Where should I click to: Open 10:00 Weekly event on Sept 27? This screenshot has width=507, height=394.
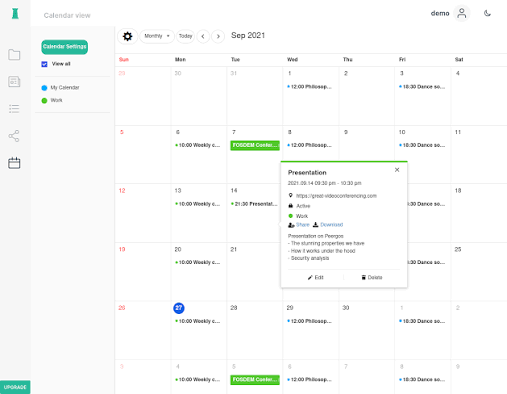point(199,321)
